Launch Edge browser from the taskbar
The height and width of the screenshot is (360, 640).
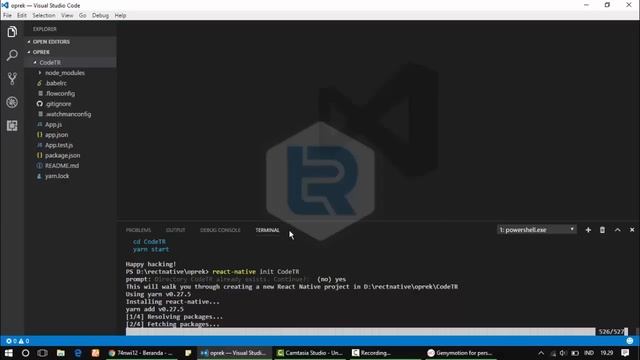pyautogui.click(x=78, y=353)
